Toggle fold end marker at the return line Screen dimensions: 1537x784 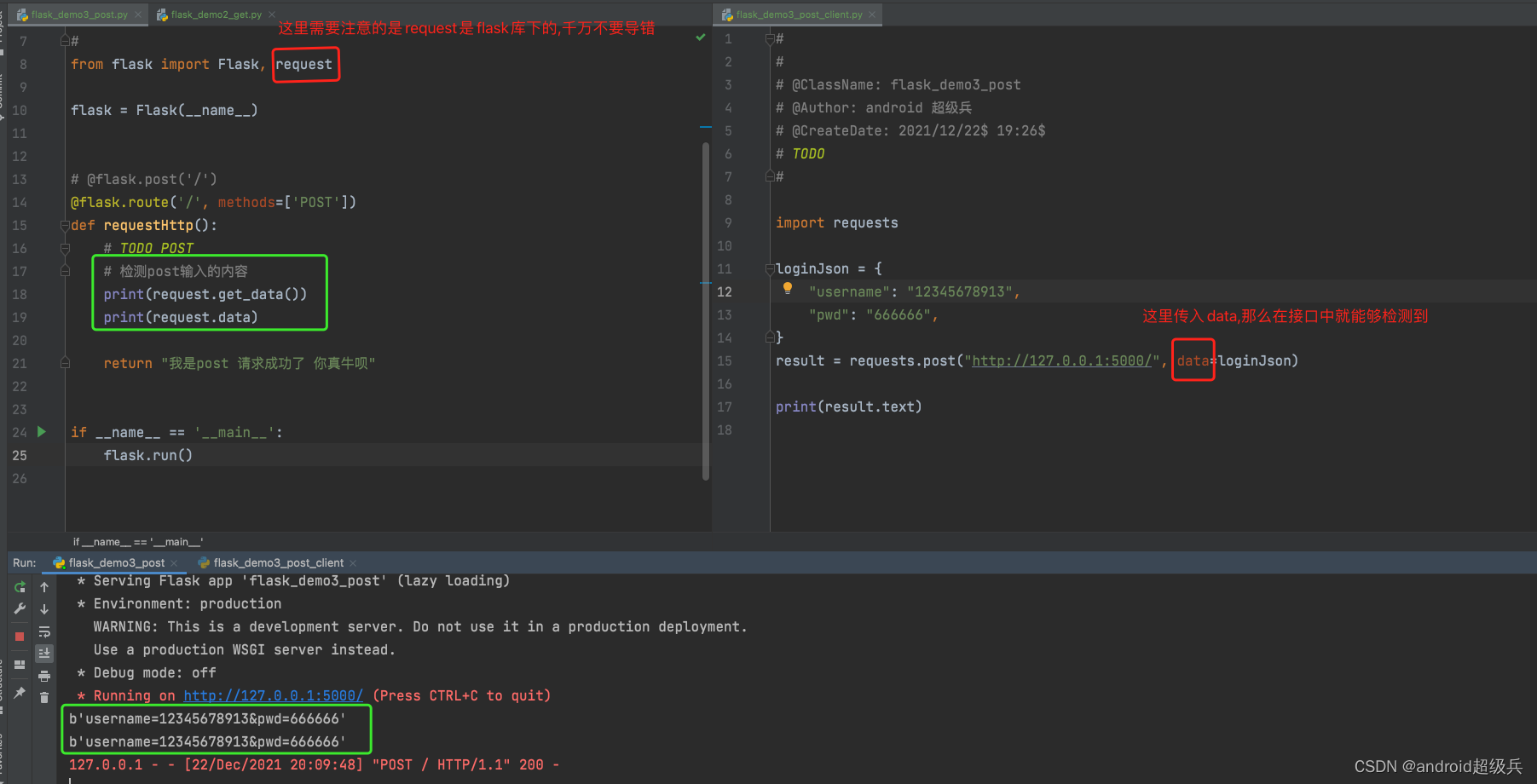[x=65, y=363]
